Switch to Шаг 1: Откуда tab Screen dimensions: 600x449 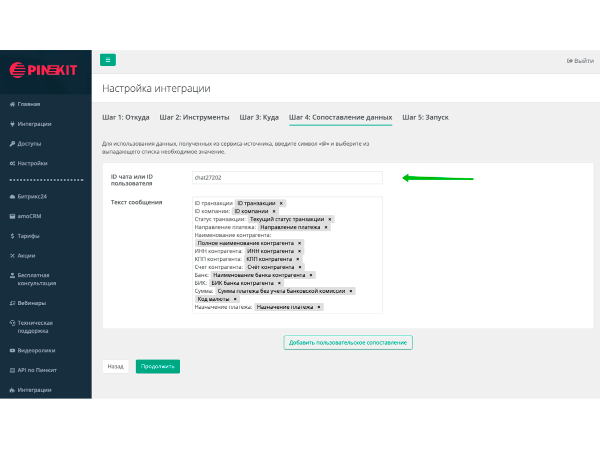[126, 117]
